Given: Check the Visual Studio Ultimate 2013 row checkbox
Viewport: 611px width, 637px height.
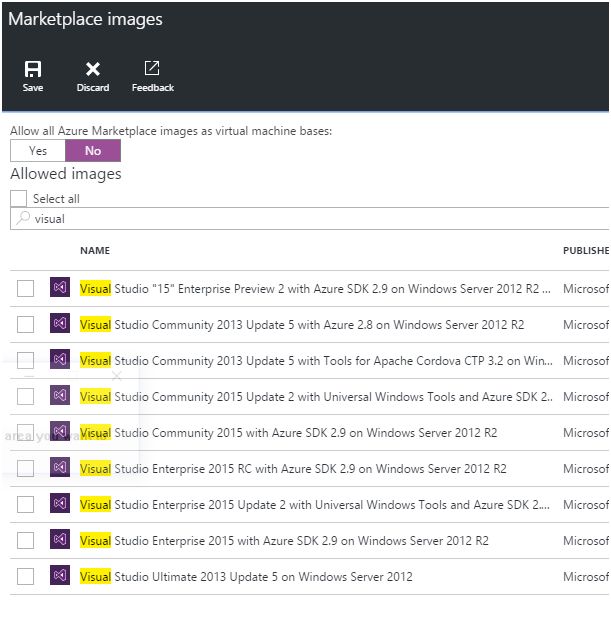Looking at the screenshot, I should [25, 576].
